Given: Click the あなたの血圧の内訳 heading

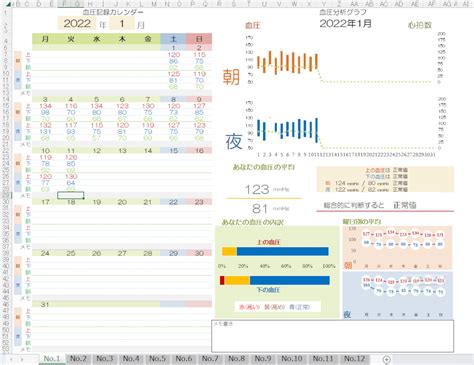Looking at the screenshot, I should click(x=252, y=222).
